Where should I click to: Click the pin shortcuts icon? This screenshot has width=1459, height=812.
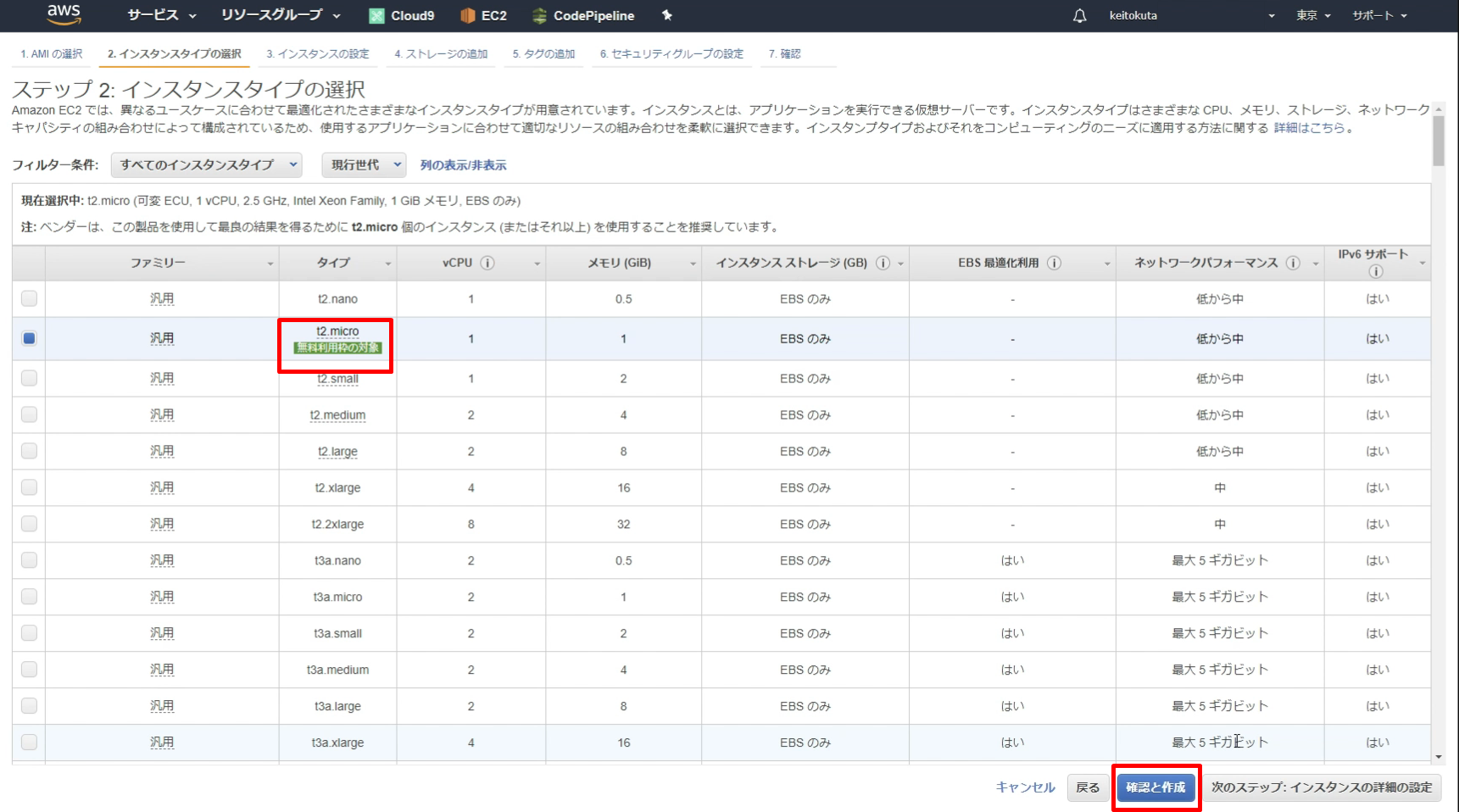coord(667,15)
